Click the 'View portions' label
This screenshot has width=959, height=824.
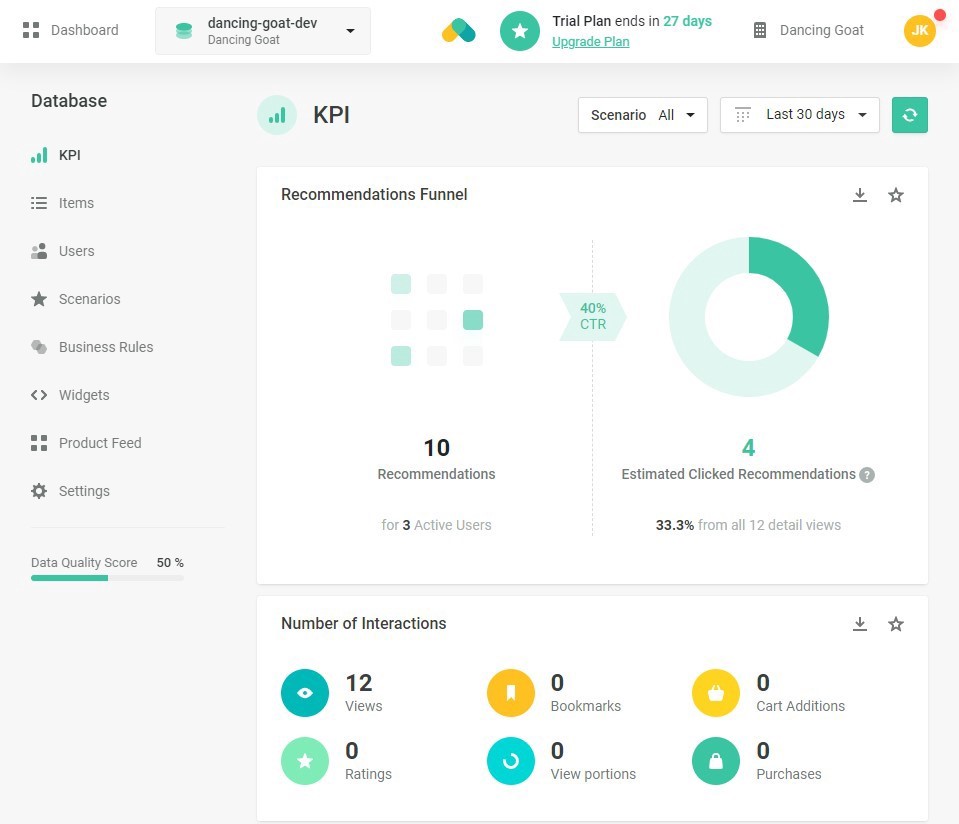coord(593,774)
